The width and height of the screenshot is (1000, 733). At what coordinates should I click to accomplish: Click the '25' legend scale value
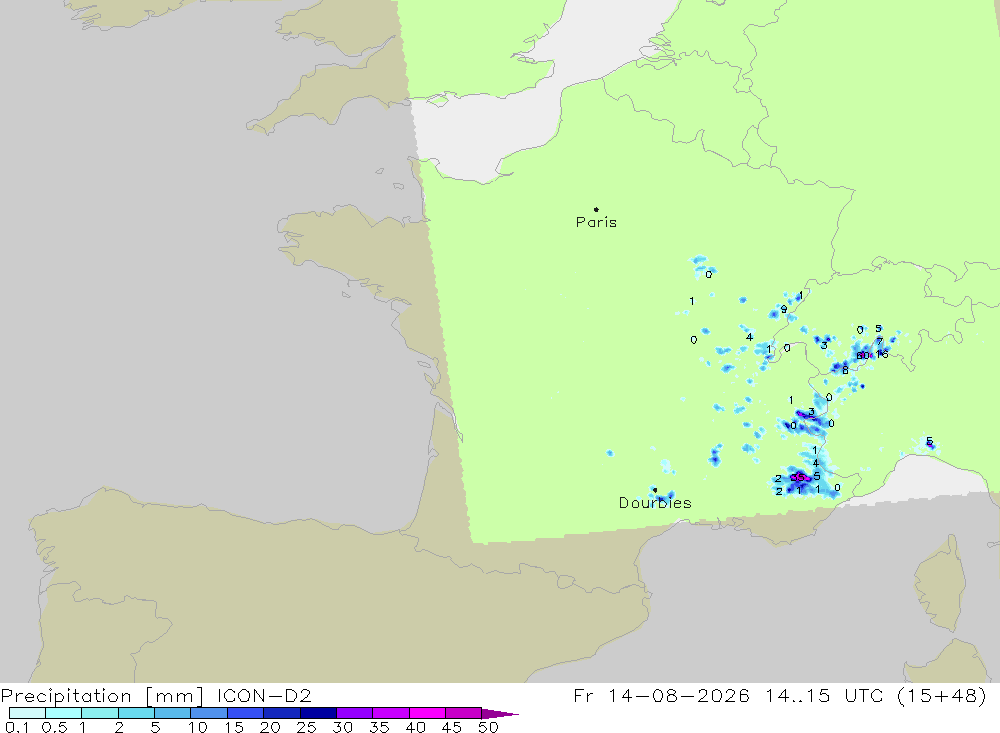(x=306, y=727)
